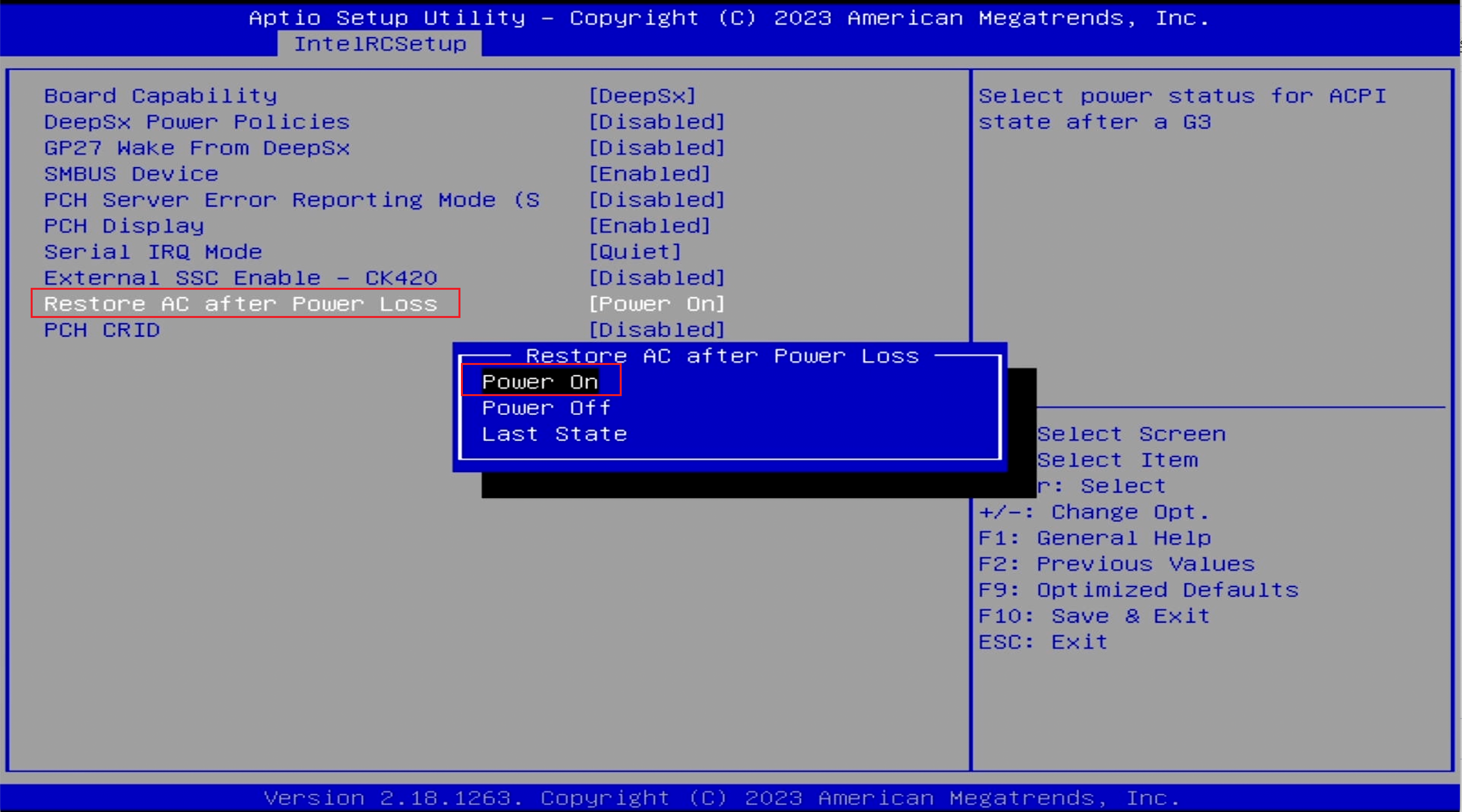Image resolution: width=1462 pixels, height=812 pixels.
Task: Click the Select Screen hint
Action: point(1132,434)
